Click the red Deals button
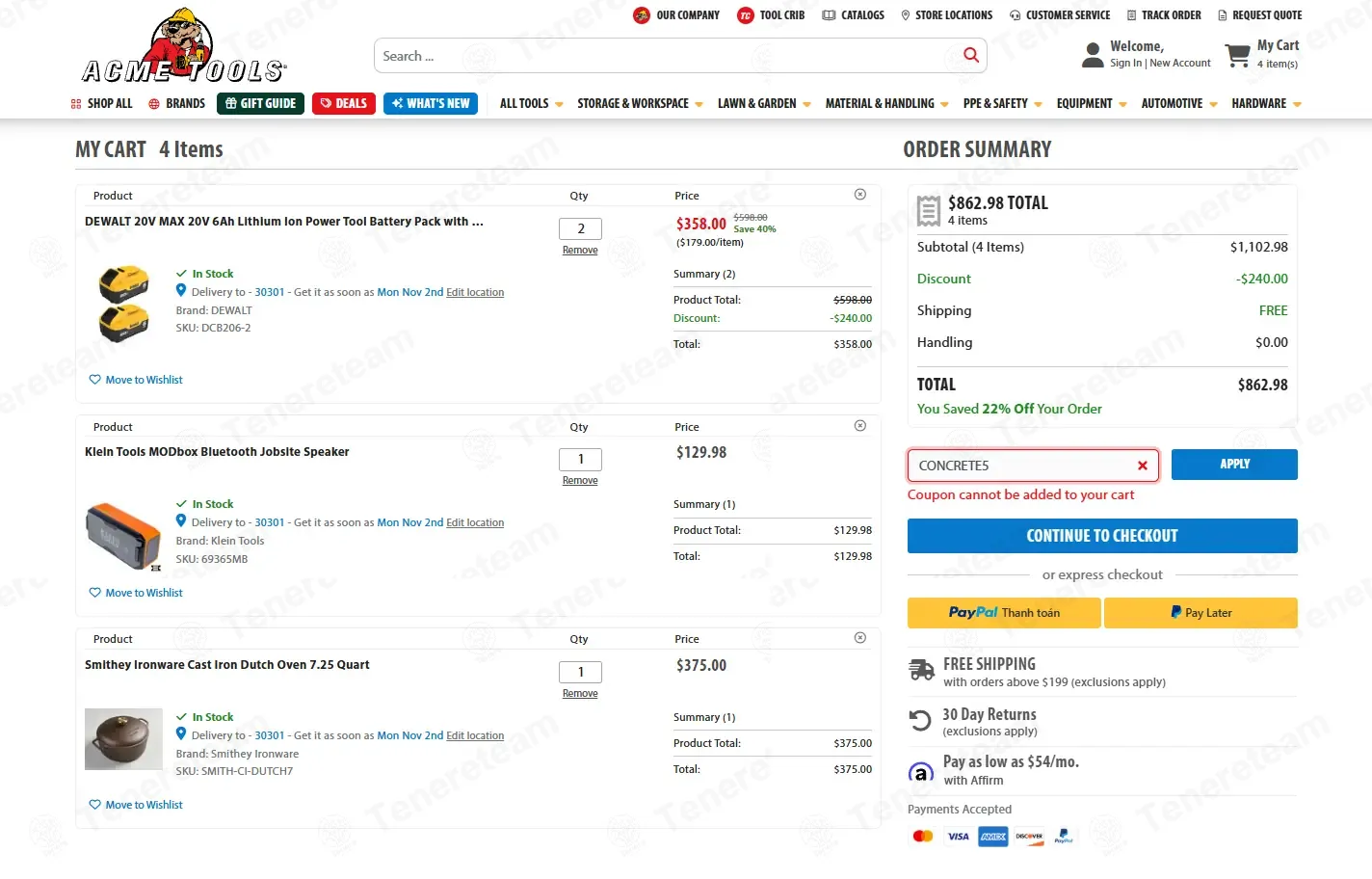The width and height of the screenshot is (1372, 879). (344, 103)
